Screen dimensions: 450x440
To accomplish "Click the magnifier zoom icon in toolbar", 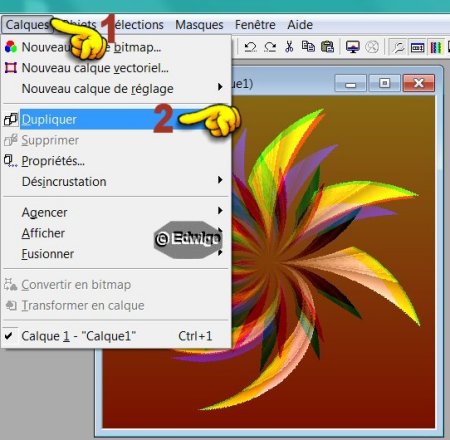I will [x=398, y=47].
